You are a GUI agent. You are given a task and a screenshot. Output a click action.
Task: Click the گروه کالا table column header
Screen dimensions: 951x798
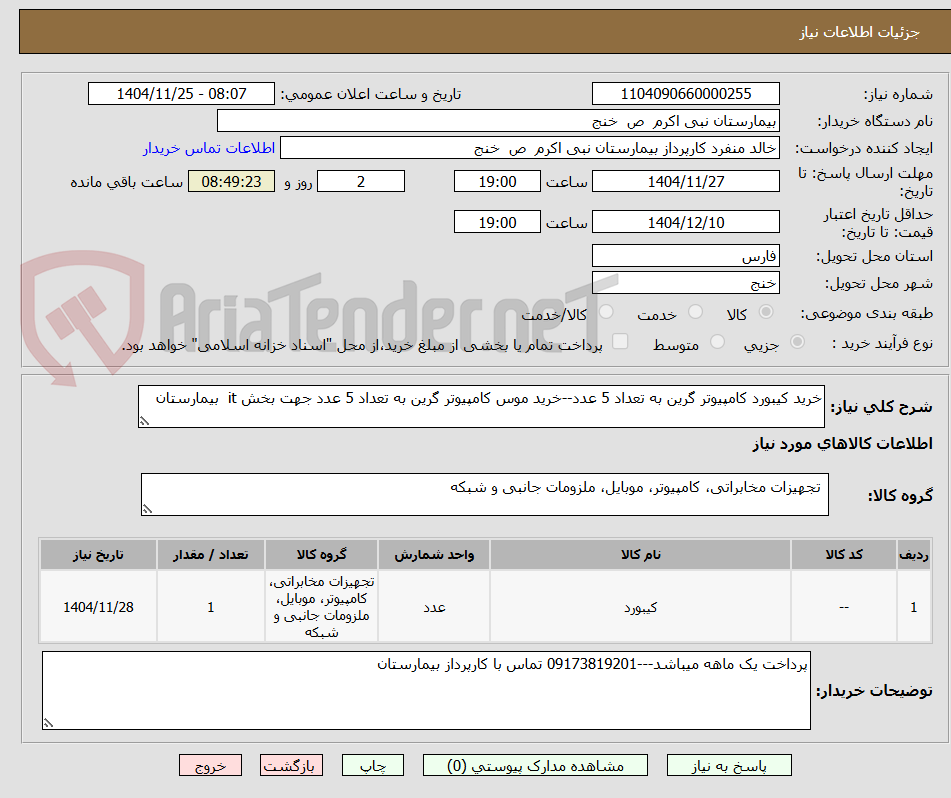(321, 555)
